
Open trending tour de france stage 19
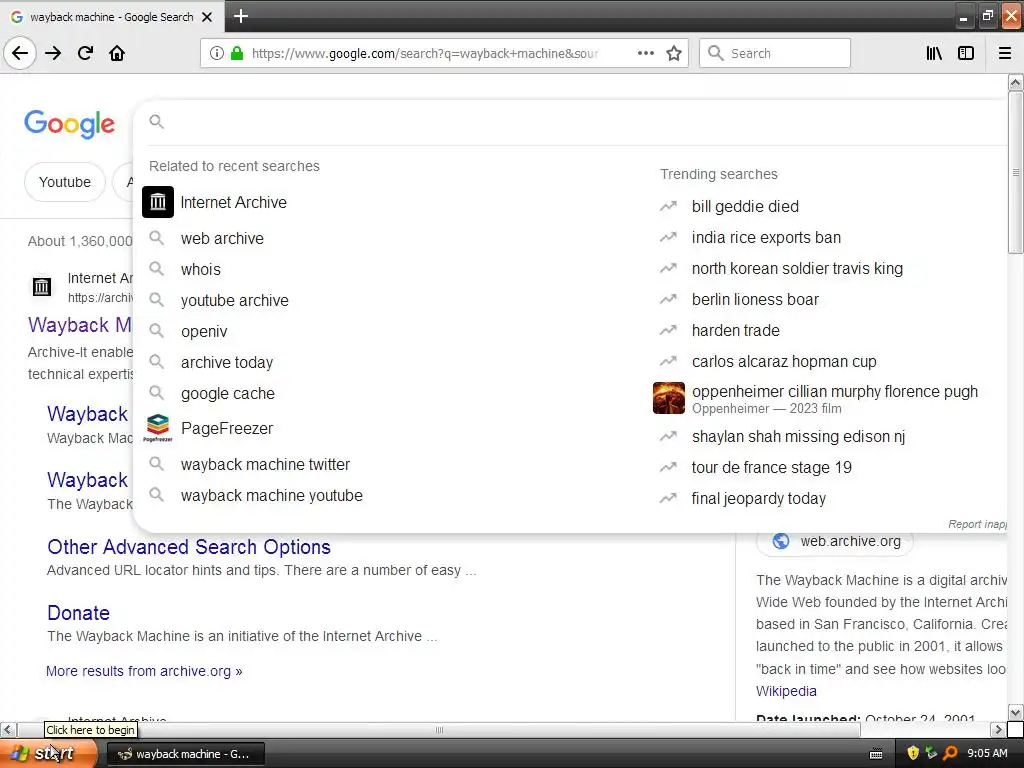[x=771, y=468]
